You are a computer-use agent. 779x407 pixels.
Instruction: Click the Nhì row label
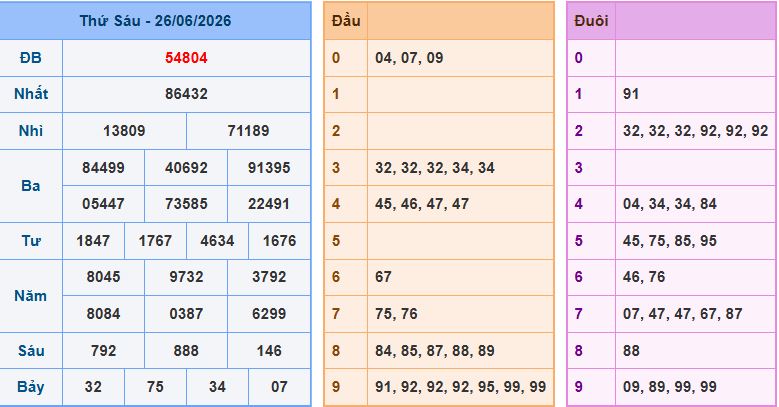click(31, 131)
